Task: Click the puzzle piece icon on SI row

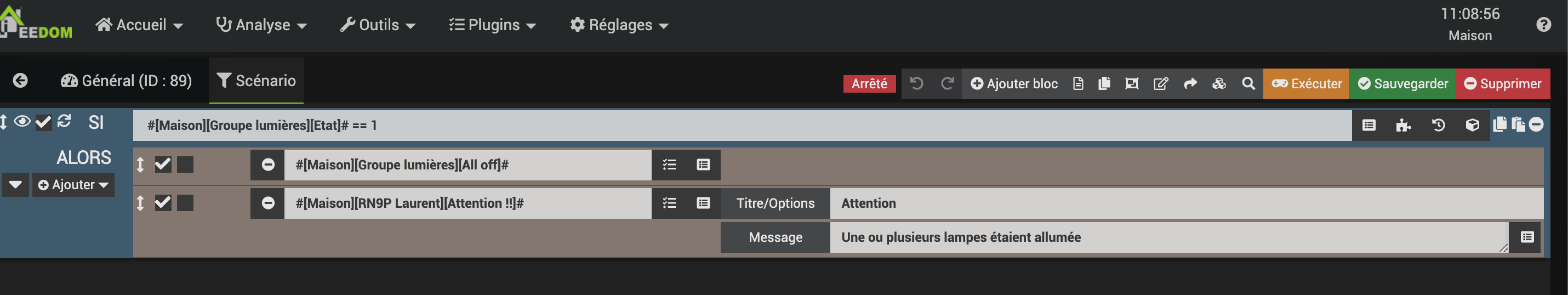Action: coord(1403,126)
